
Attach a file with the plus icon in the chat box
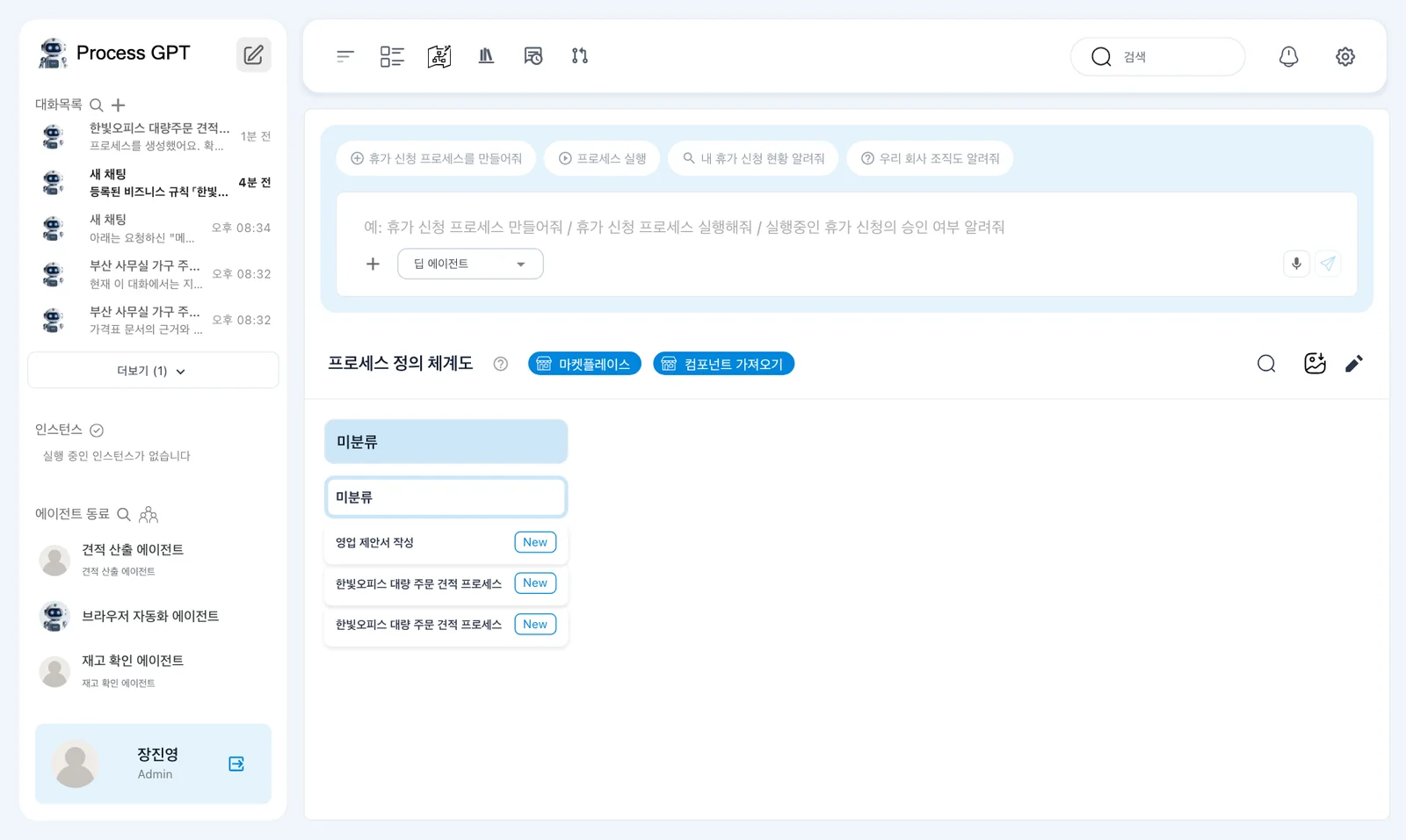coord(373,264)
